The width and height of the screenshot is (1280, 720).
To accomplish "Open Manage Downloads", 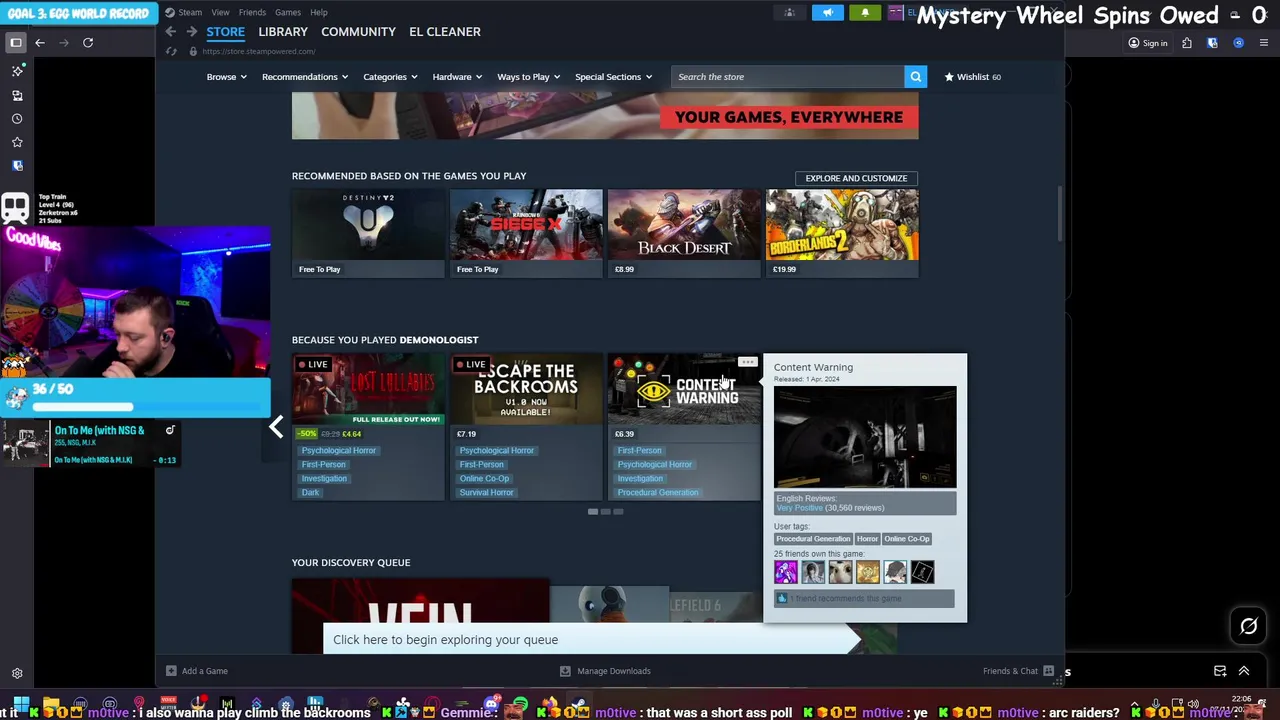I will pos(605,671).
